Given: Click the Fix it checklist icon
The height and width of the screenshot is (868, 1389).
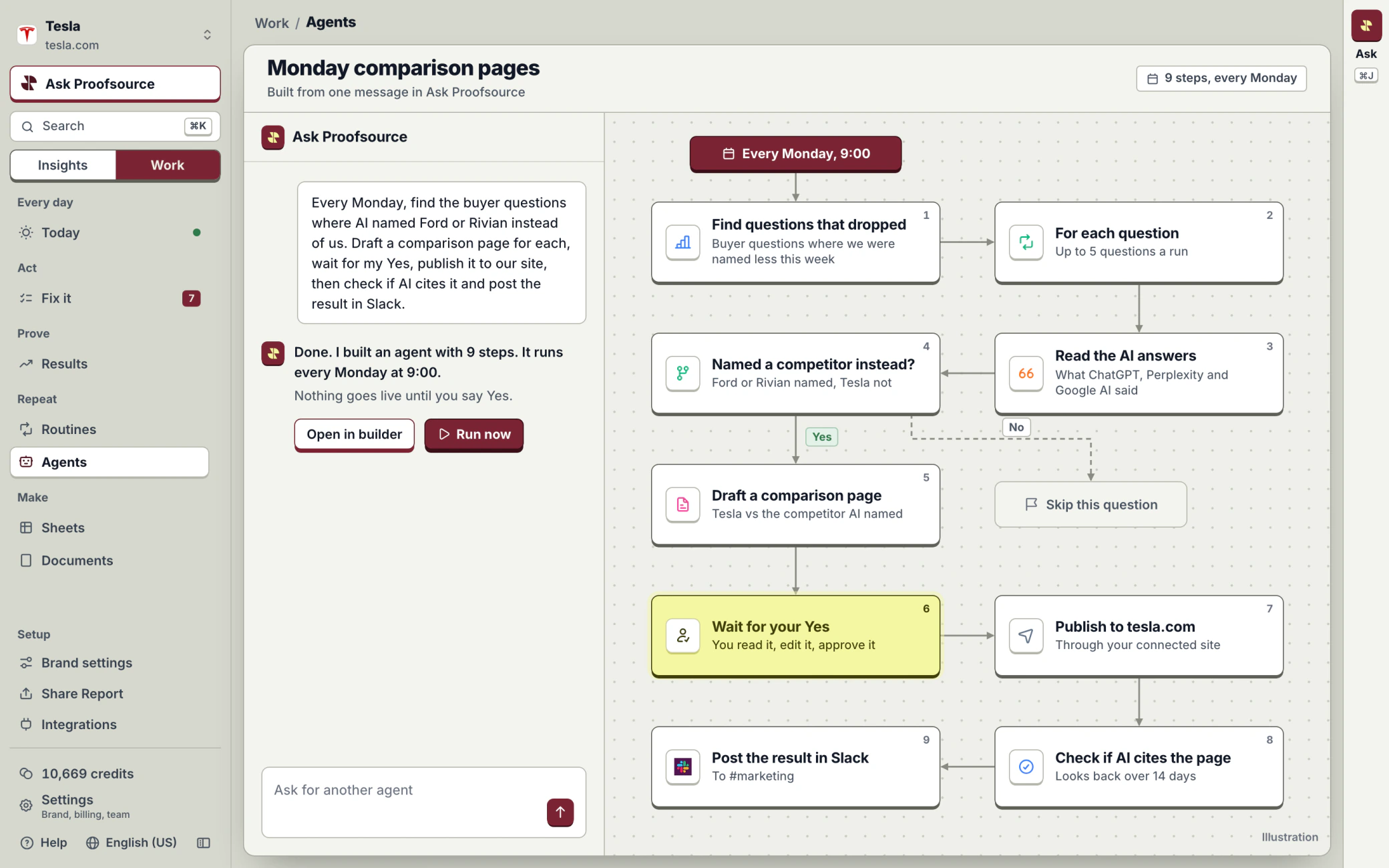Looking at the screenshot, I should 26,298.
